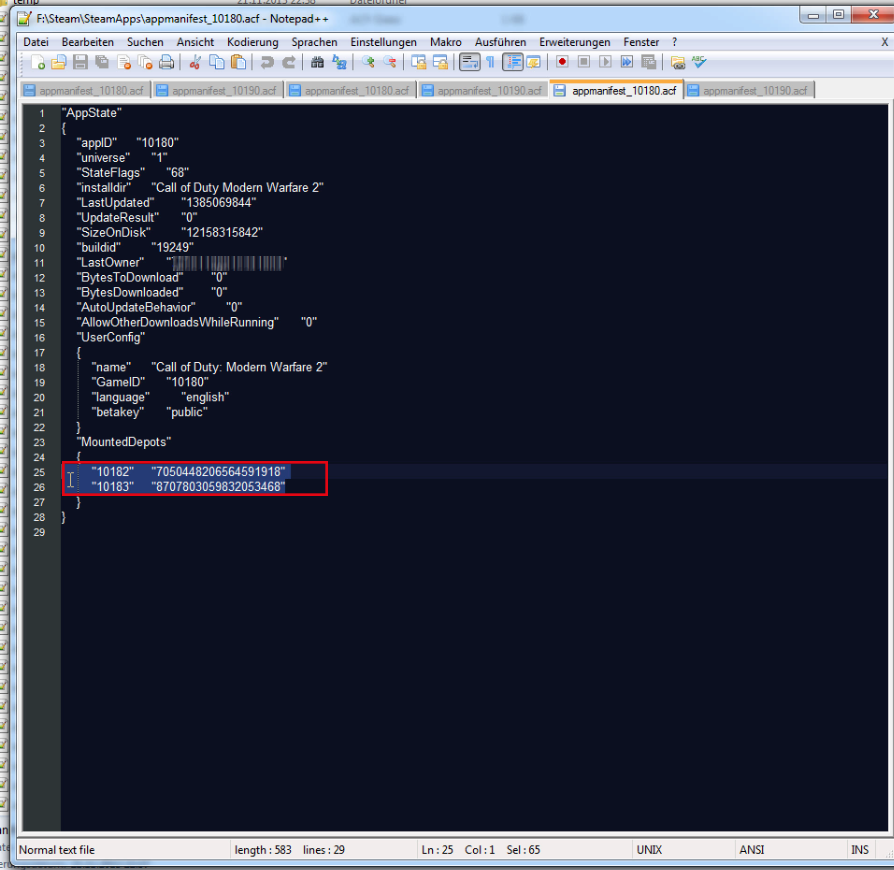Click the "AppState" text on line 1
Image resolution: width=894 pixels, height=870 pixels.
pos(92,113)
